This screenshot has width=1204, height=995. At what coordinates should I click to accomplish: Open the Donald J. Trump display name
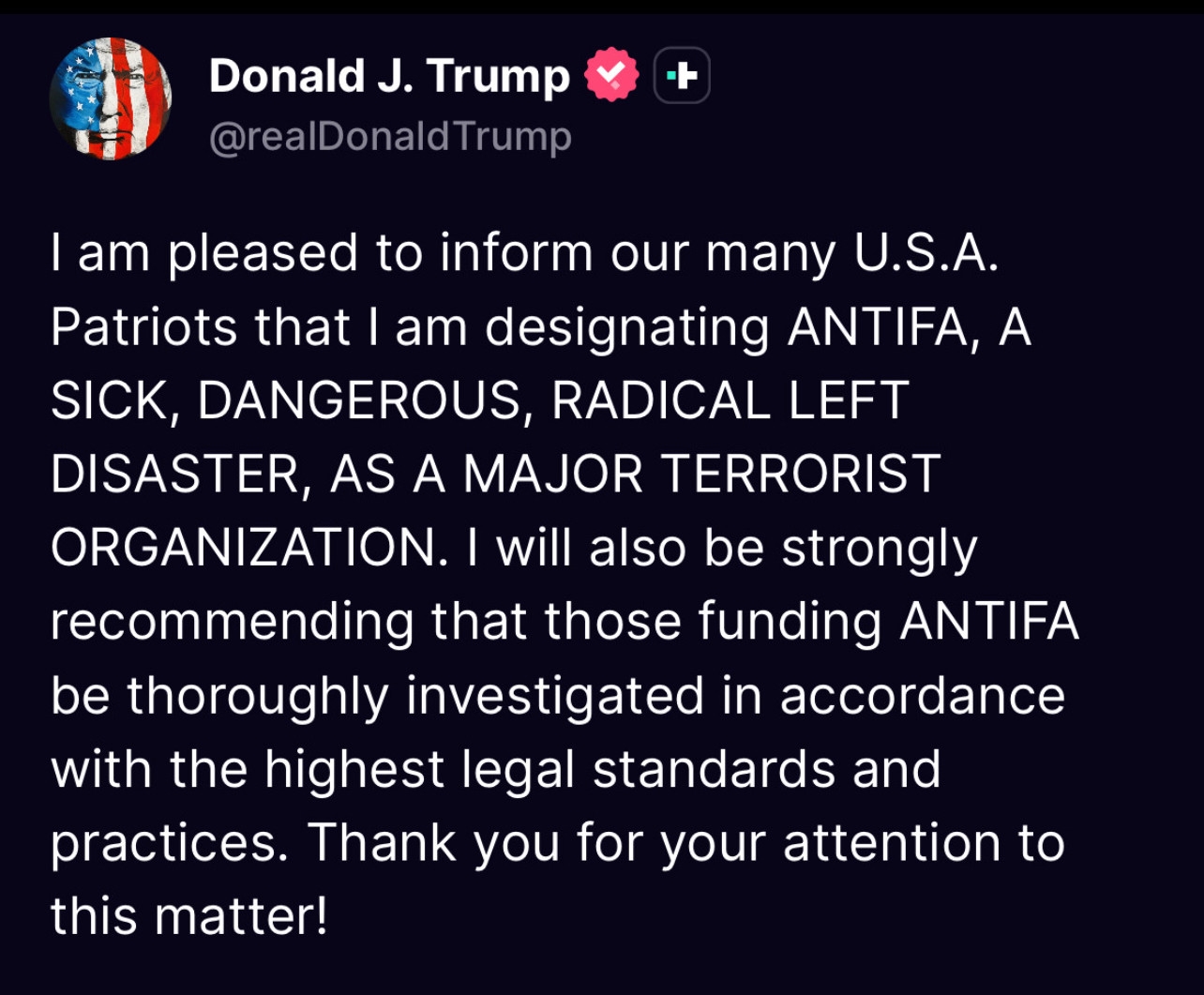tap(389, 76)
